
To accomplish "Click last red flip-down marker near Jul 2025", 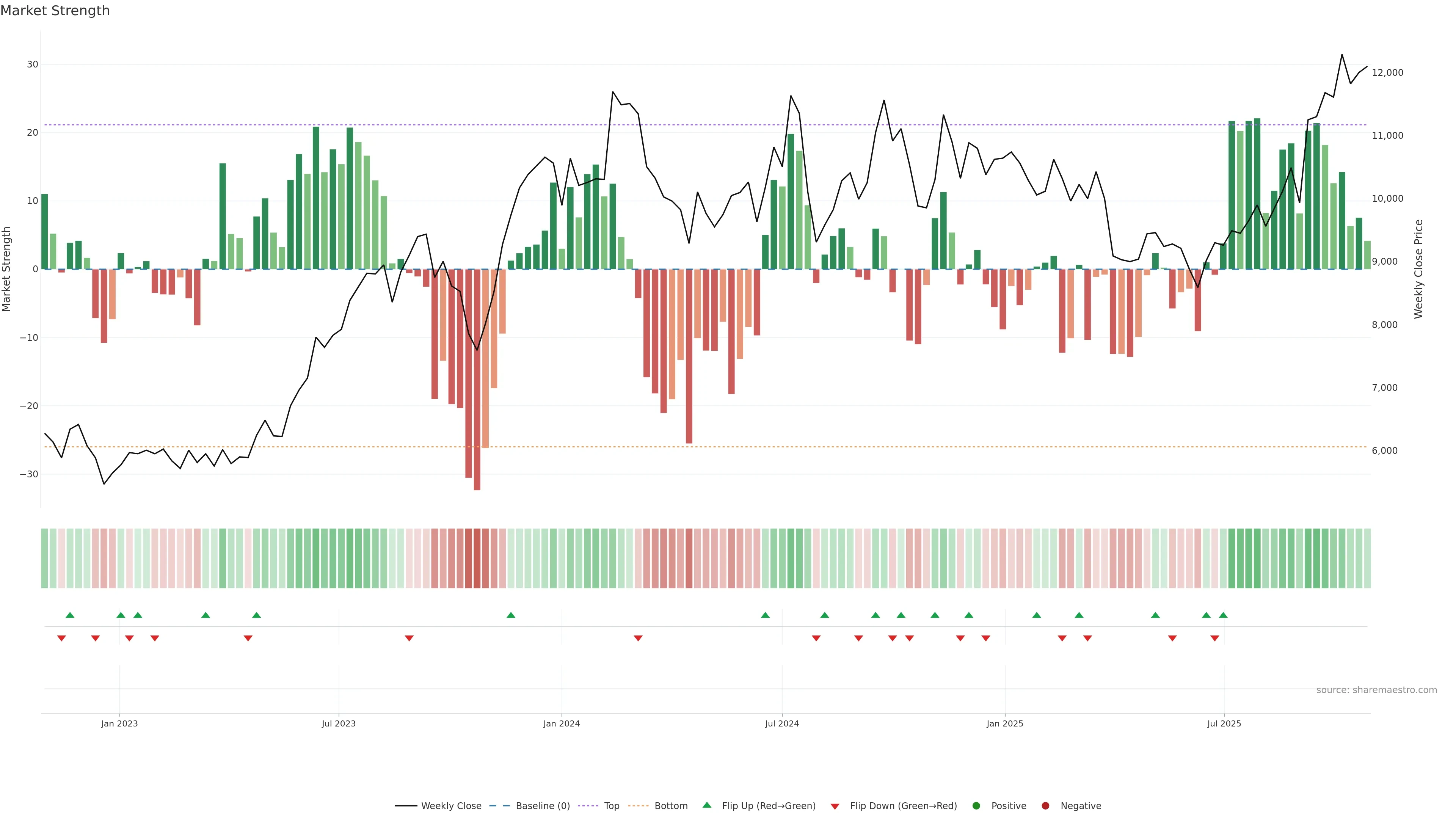I will [1214, 638].
